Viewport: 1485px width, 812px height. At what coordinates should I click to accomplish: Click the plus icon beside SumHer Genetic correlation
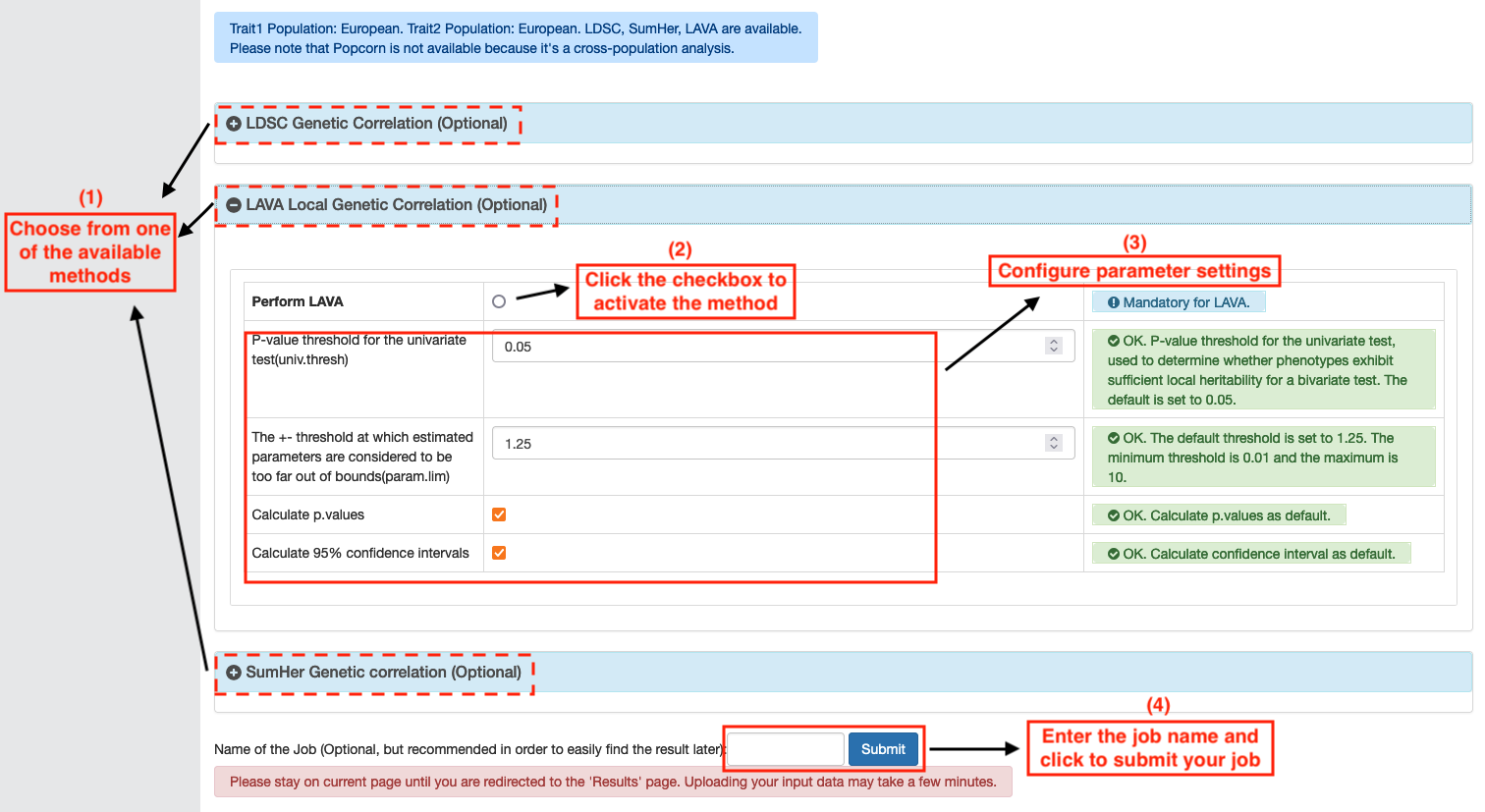[x=234, y=673]
